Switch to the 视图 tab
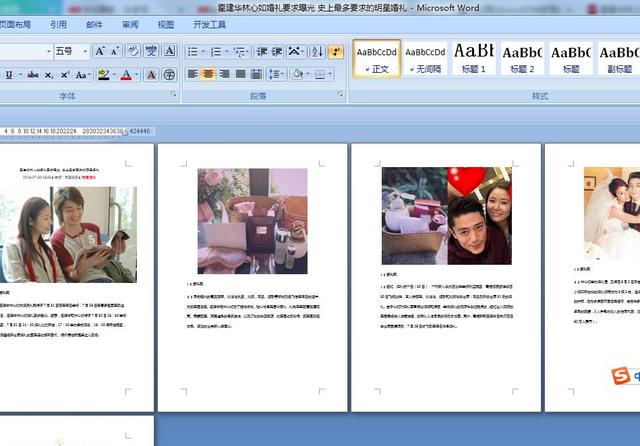Image resolution: width=640 pixels, height=446 pixels. pyautogui.click(x=165, y=24)
